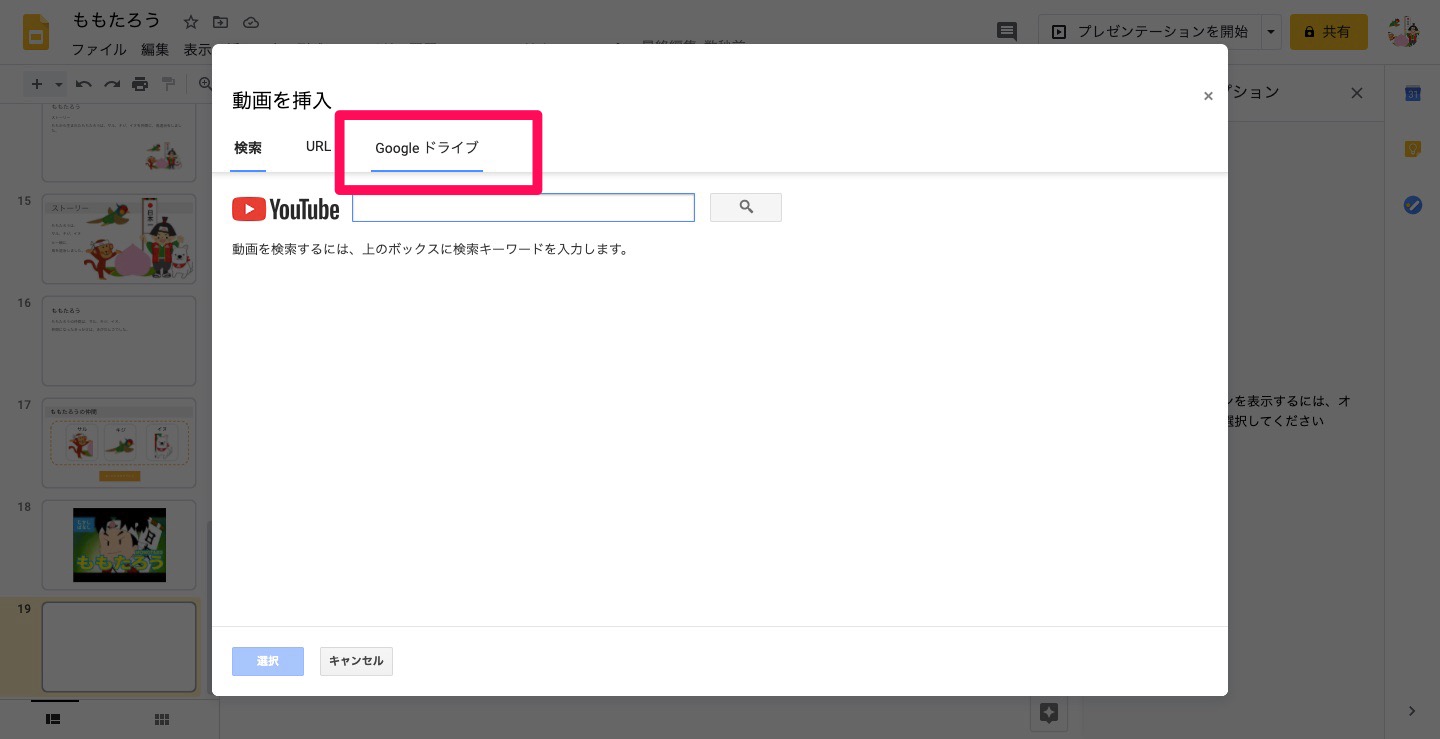The image size is (1440, 739).
Task: Close the 動画を挿入 dialog
Action: tap(1208, 96)
